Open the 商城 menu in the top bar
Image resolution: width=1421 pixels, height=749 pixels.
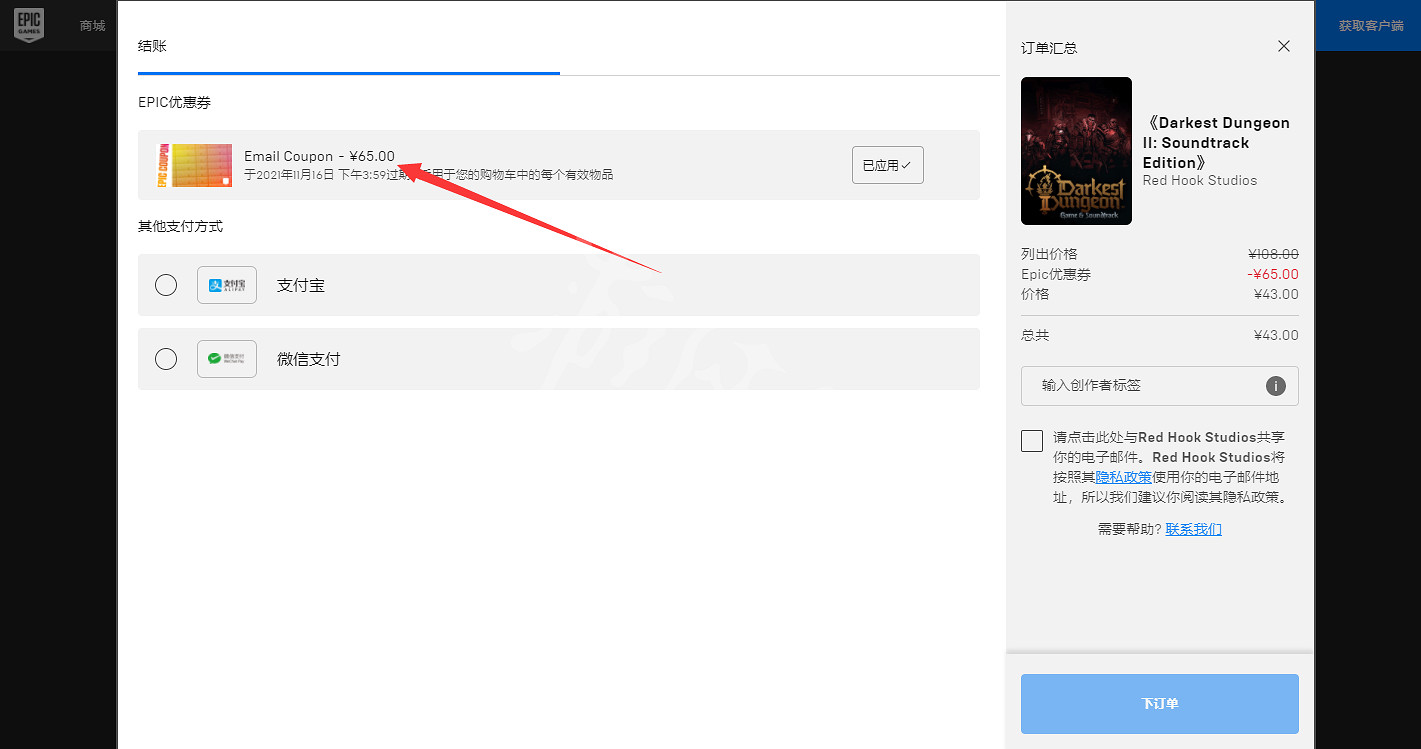92,25
